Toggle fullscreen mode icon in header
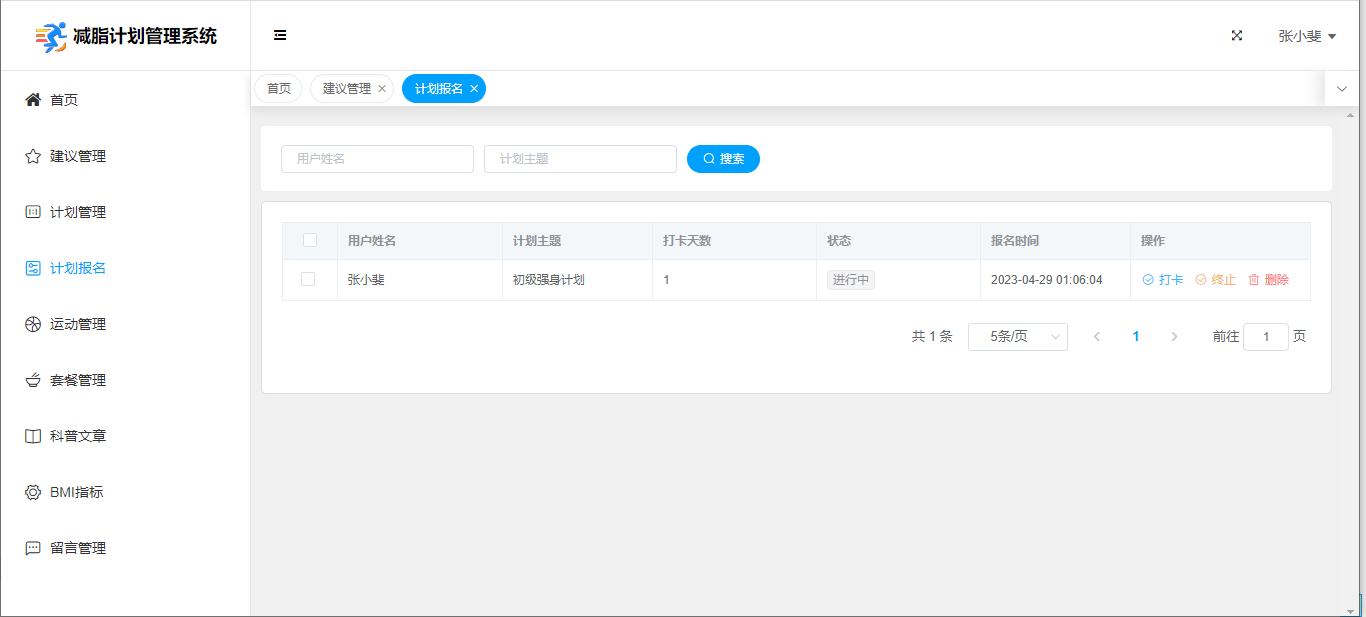The width and height of the screenshot is (1366, 617). pos(1237,35)
